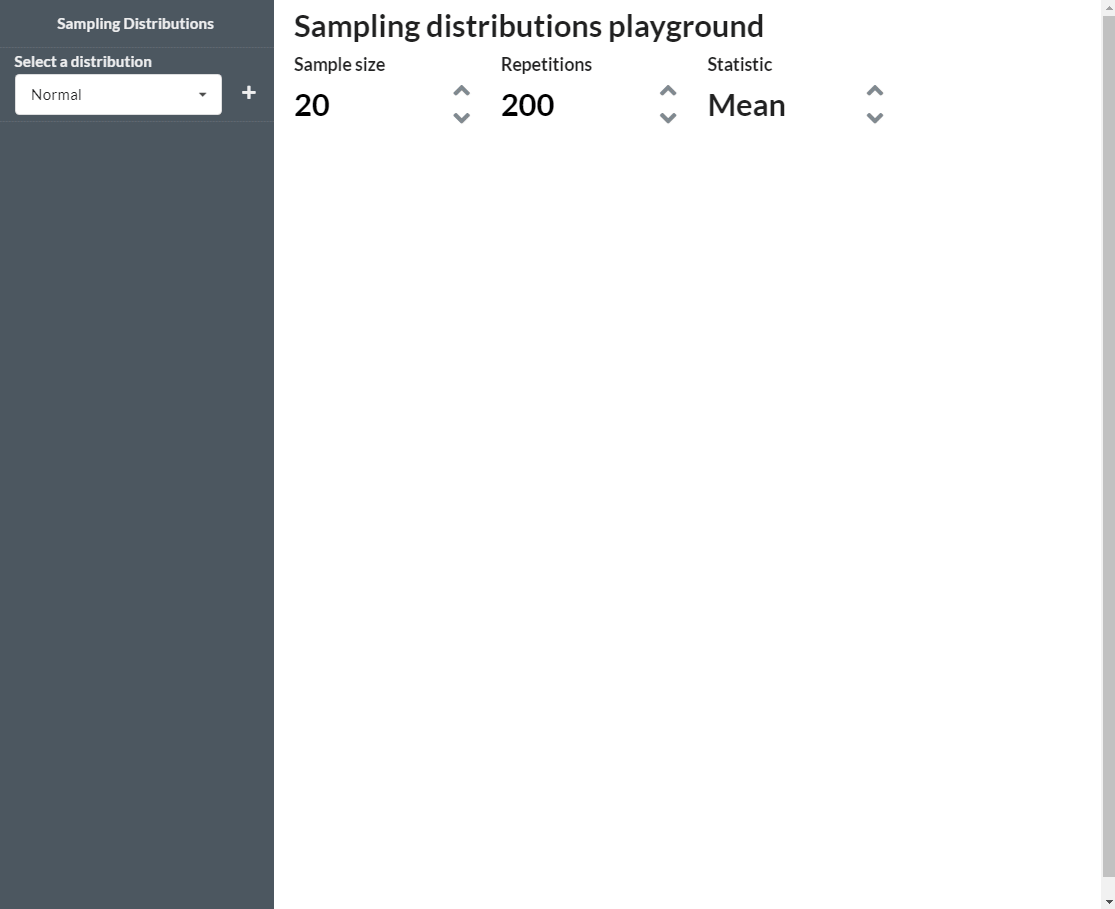Image resolution: width=1115 pixels, height=909 pixels.
Task: Increase sample size with up chevron
Action: point(461,91)
